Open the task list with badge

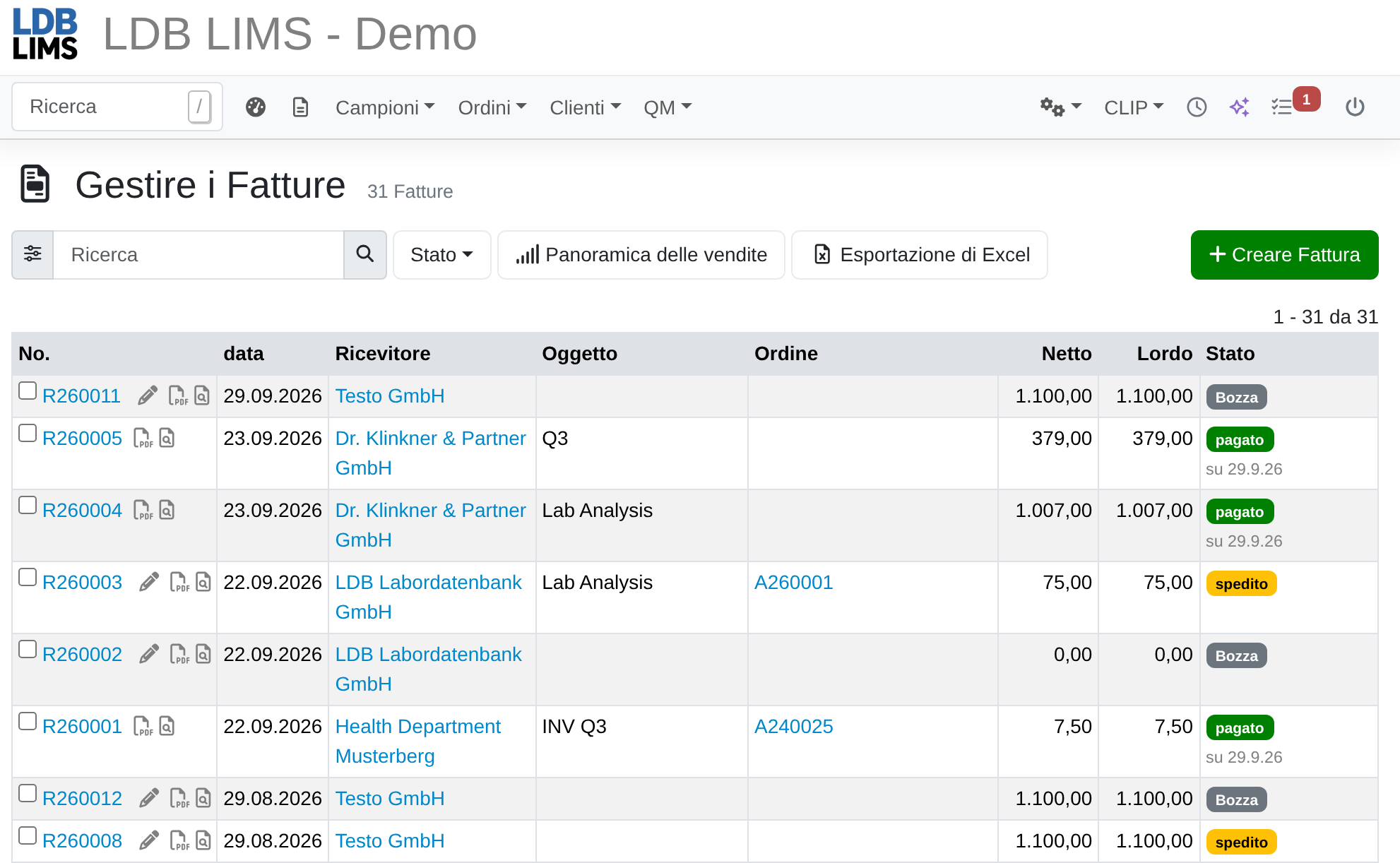point(1295,105)
